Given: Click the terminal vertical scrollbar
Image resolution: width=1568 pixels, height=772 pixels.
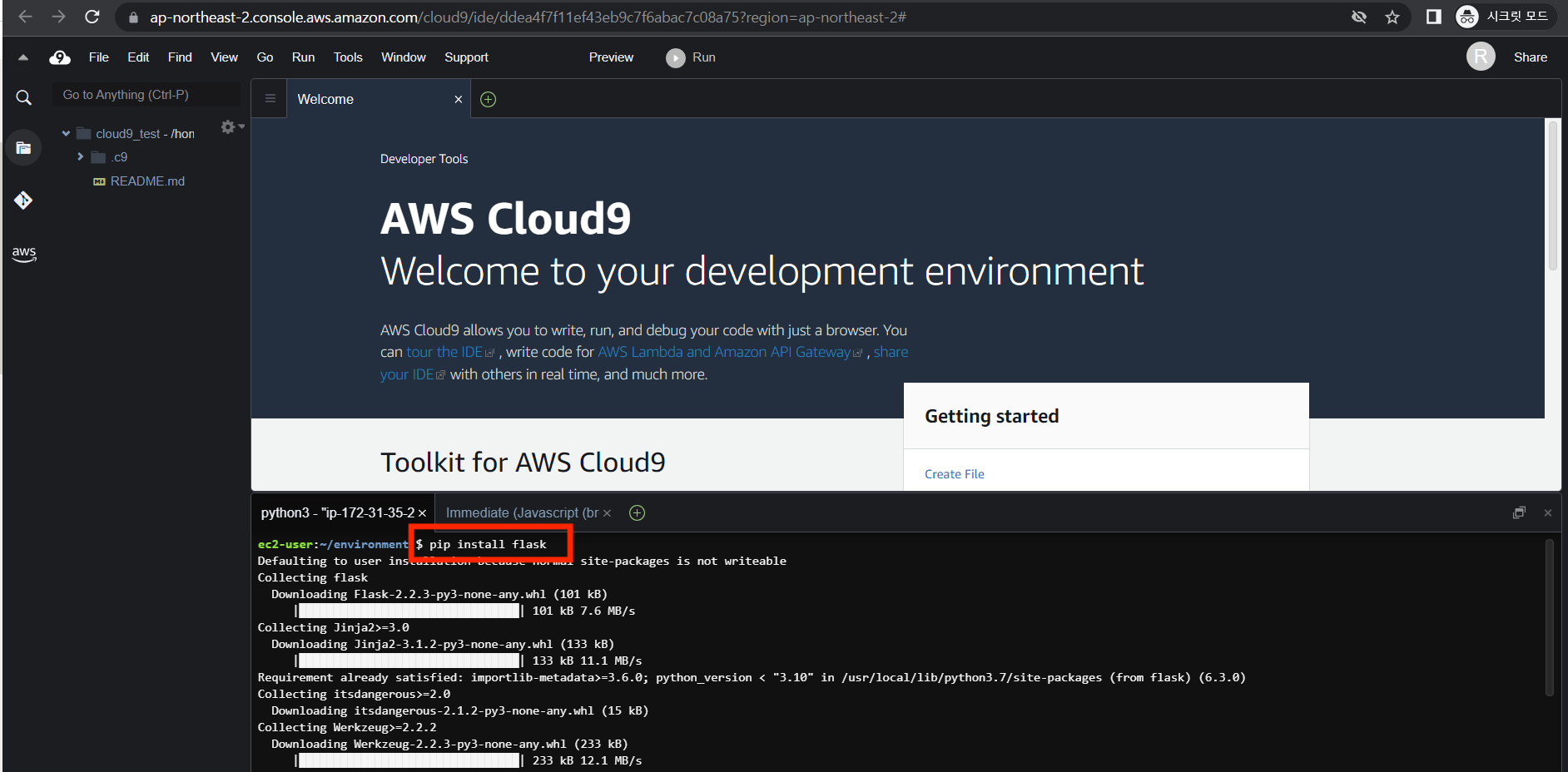Looking at the screenshot, I should (1550, 617).
